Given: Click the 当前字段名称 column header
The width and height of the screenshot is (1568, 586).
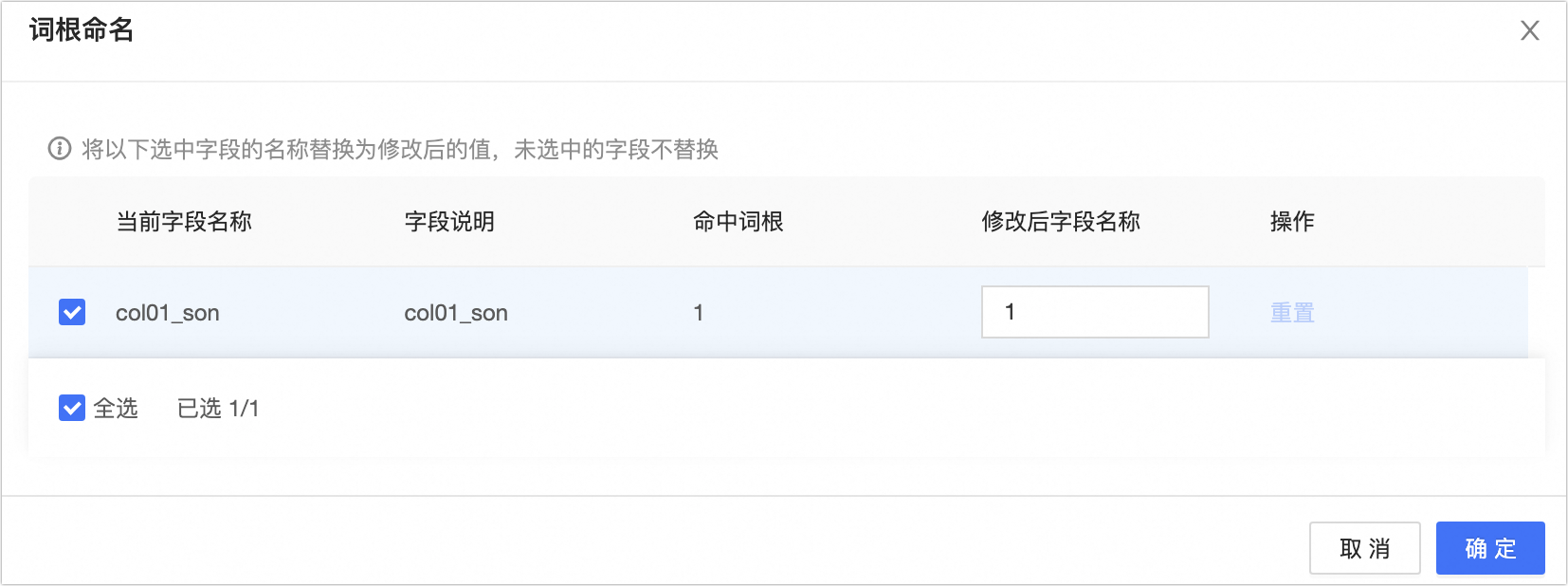Looking at the screenshot, I should point(184,222).
